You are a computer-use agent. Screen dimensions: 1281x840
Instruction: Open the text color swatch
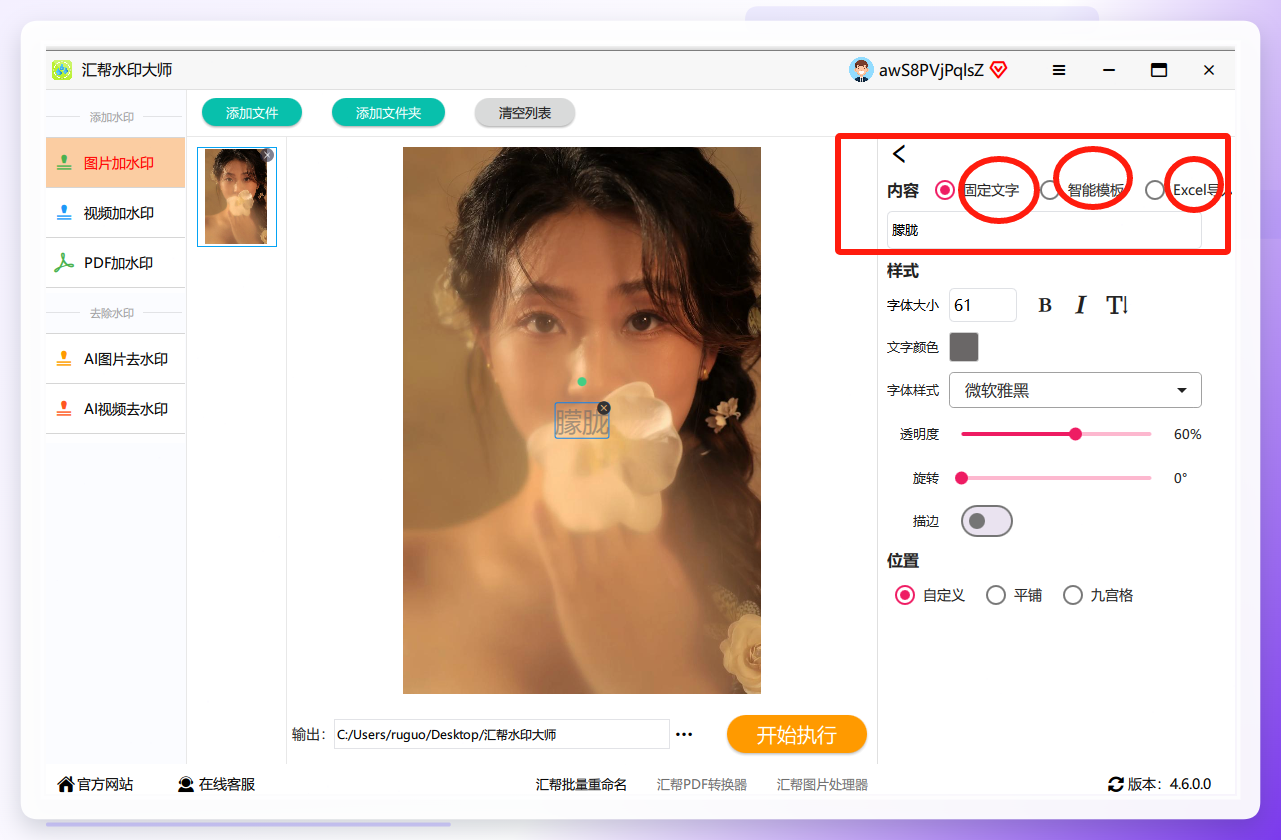click(x=964, y=347)
